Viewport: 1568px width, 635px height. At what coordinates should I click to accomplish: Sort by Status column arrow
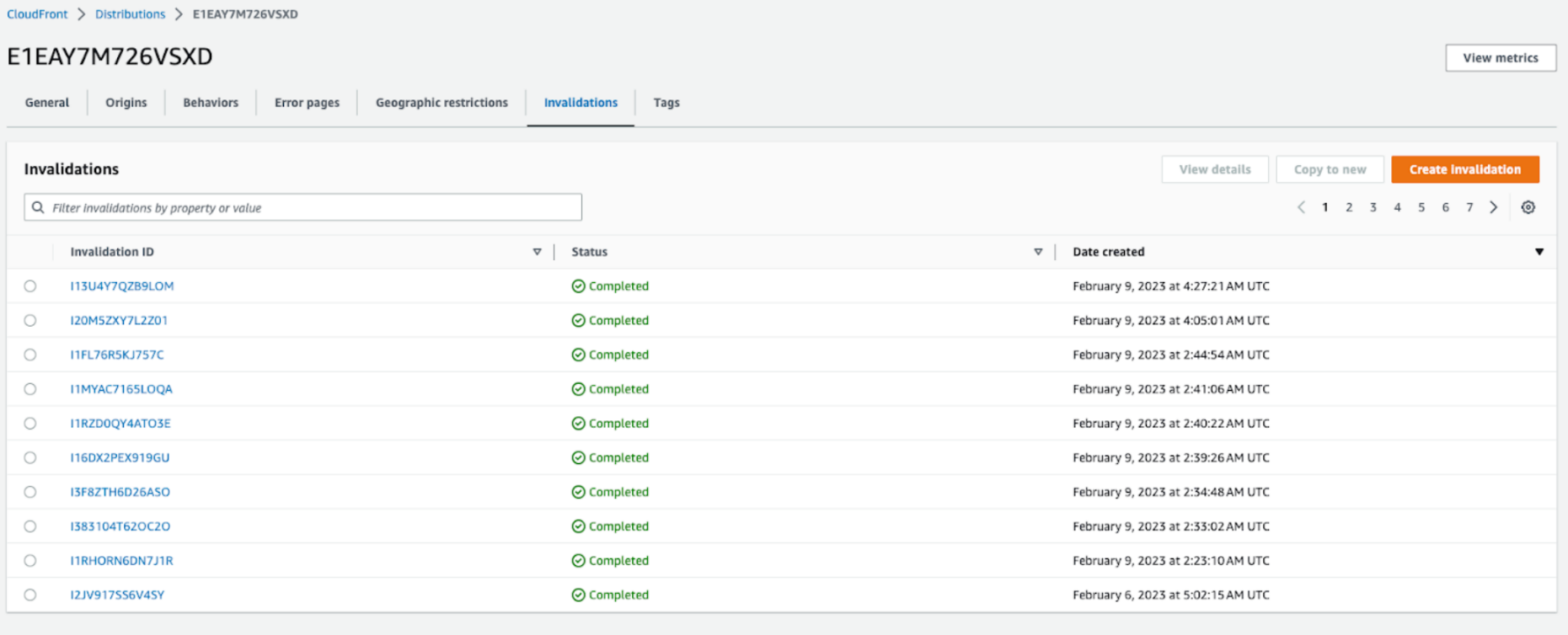click(x=1037, y=252)
